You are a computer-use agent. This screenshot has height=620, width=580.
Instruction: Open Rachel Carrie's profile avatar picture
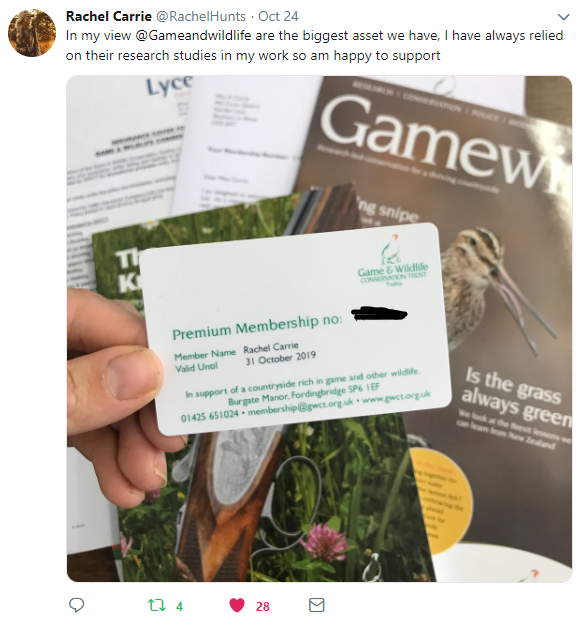(x=32, y=33)
